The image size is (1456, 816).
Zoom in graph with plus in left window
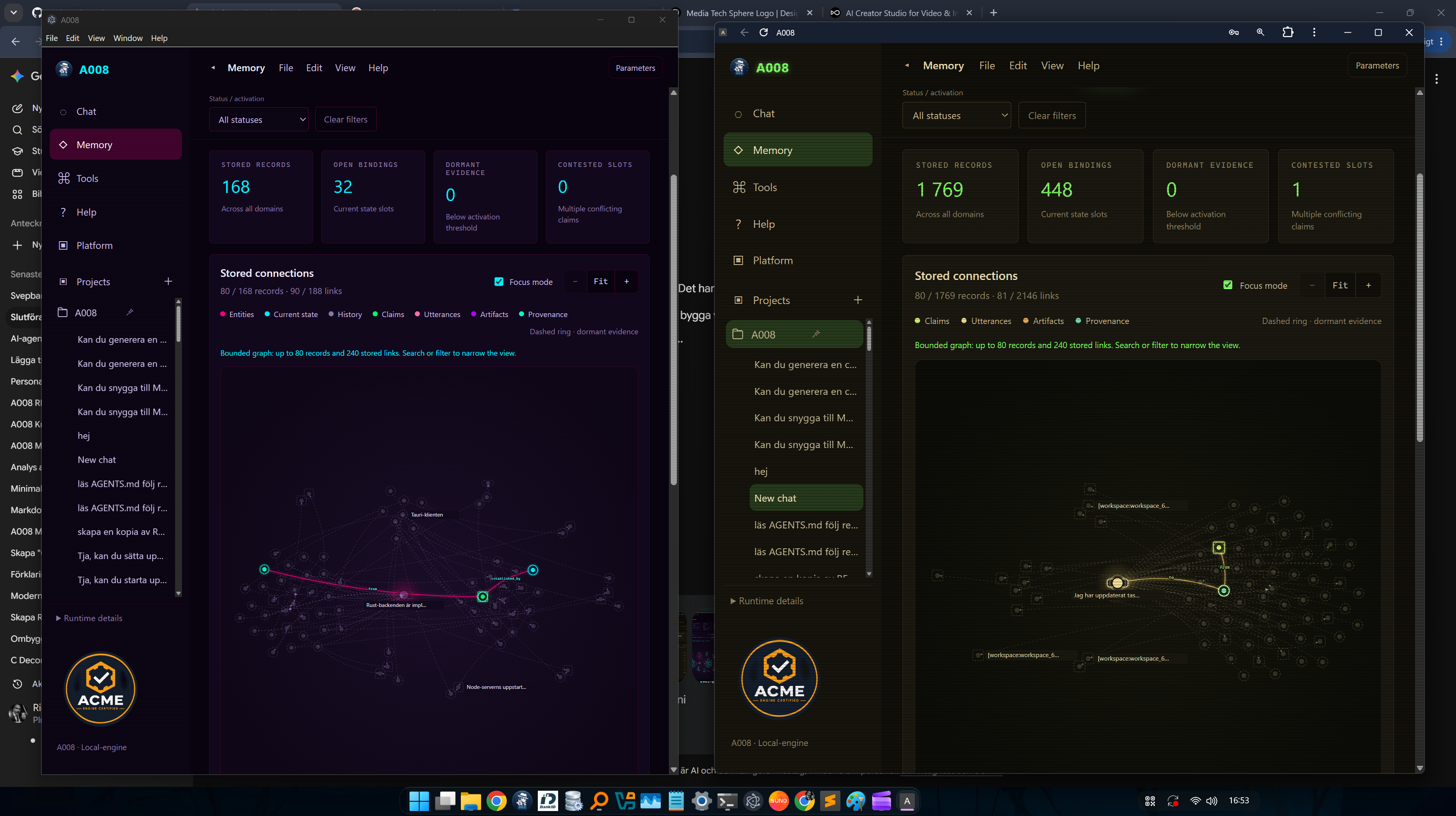coord(626,281)
